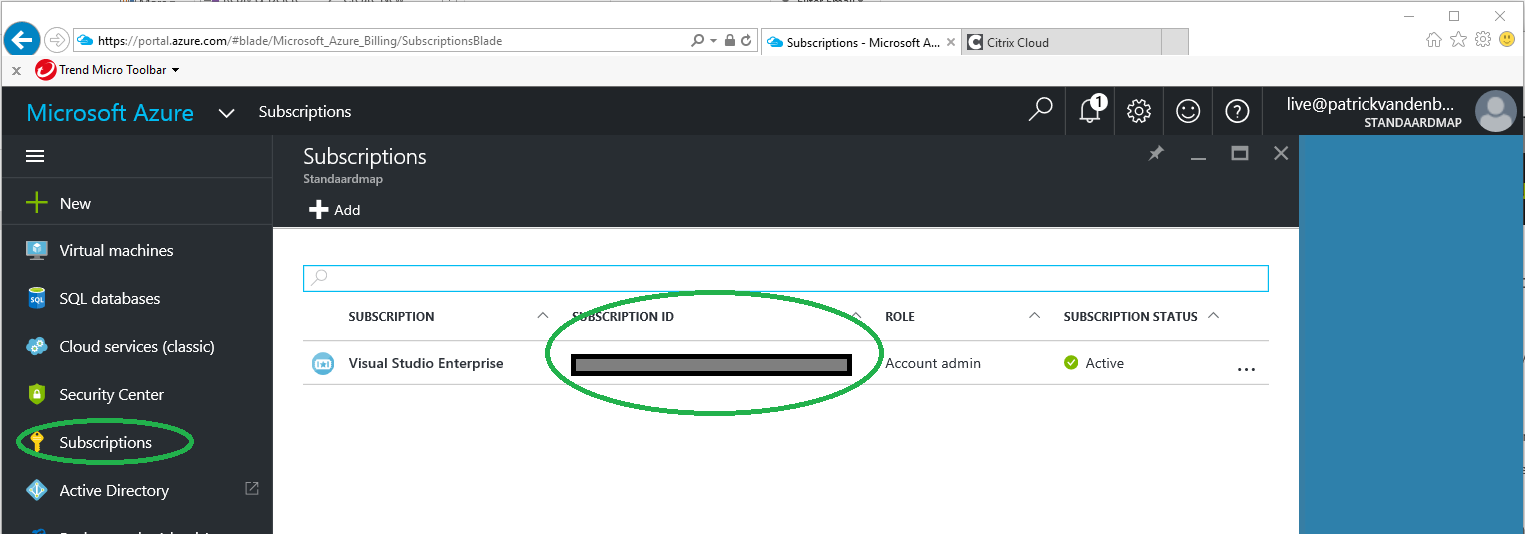Toggle the hamburger menu in left sidebar

click(x=35, y=156)
